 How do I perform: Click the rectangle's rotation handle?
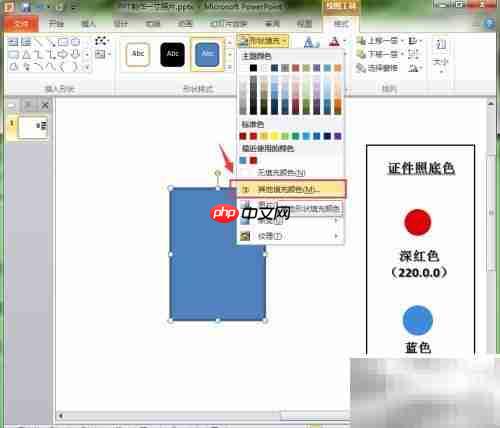218,173
